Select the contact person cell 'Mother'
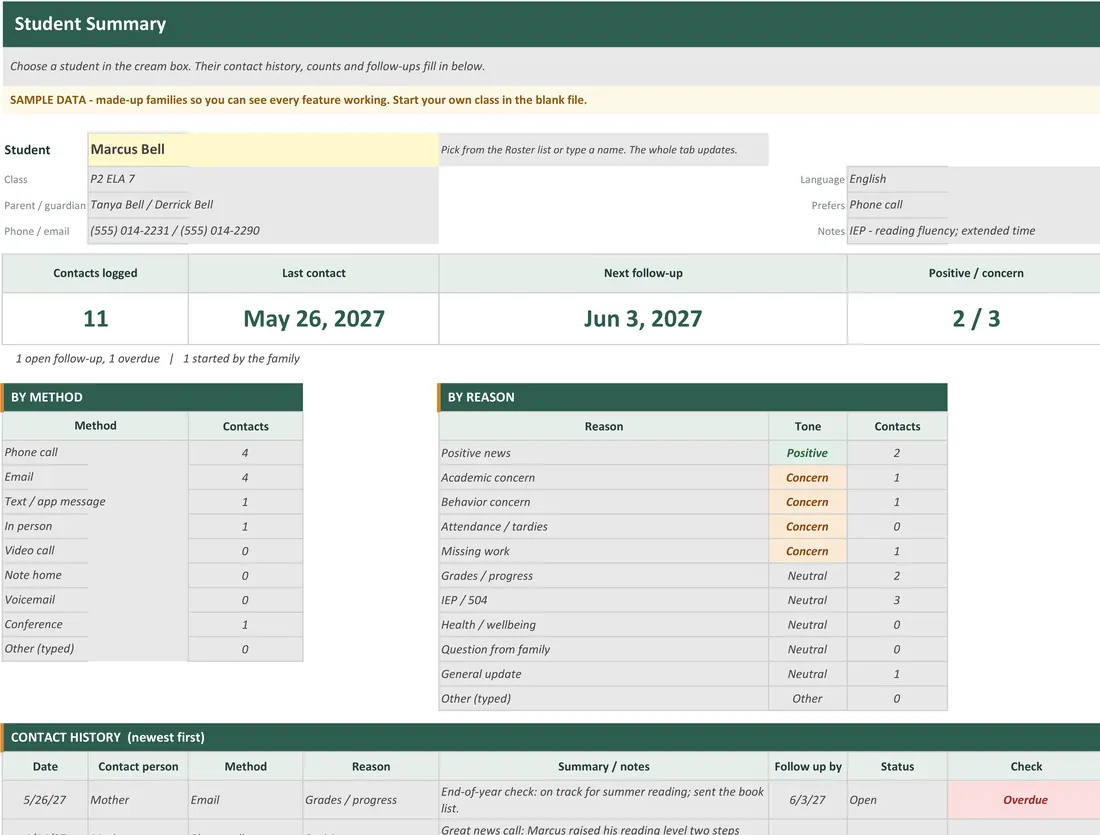Screen dimensions: 1100x835 point(138,800)
